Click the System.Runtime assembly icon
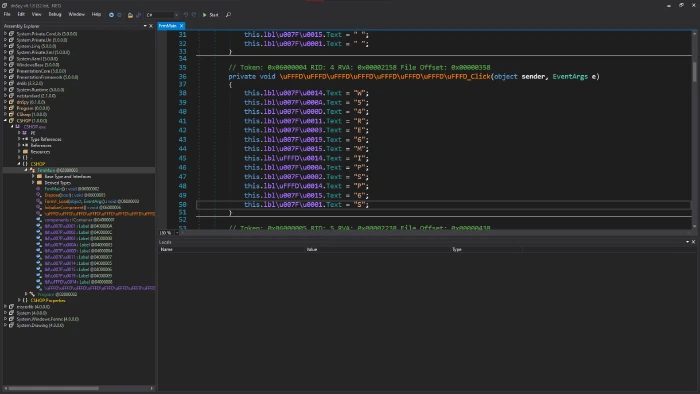 pos(12,89)
